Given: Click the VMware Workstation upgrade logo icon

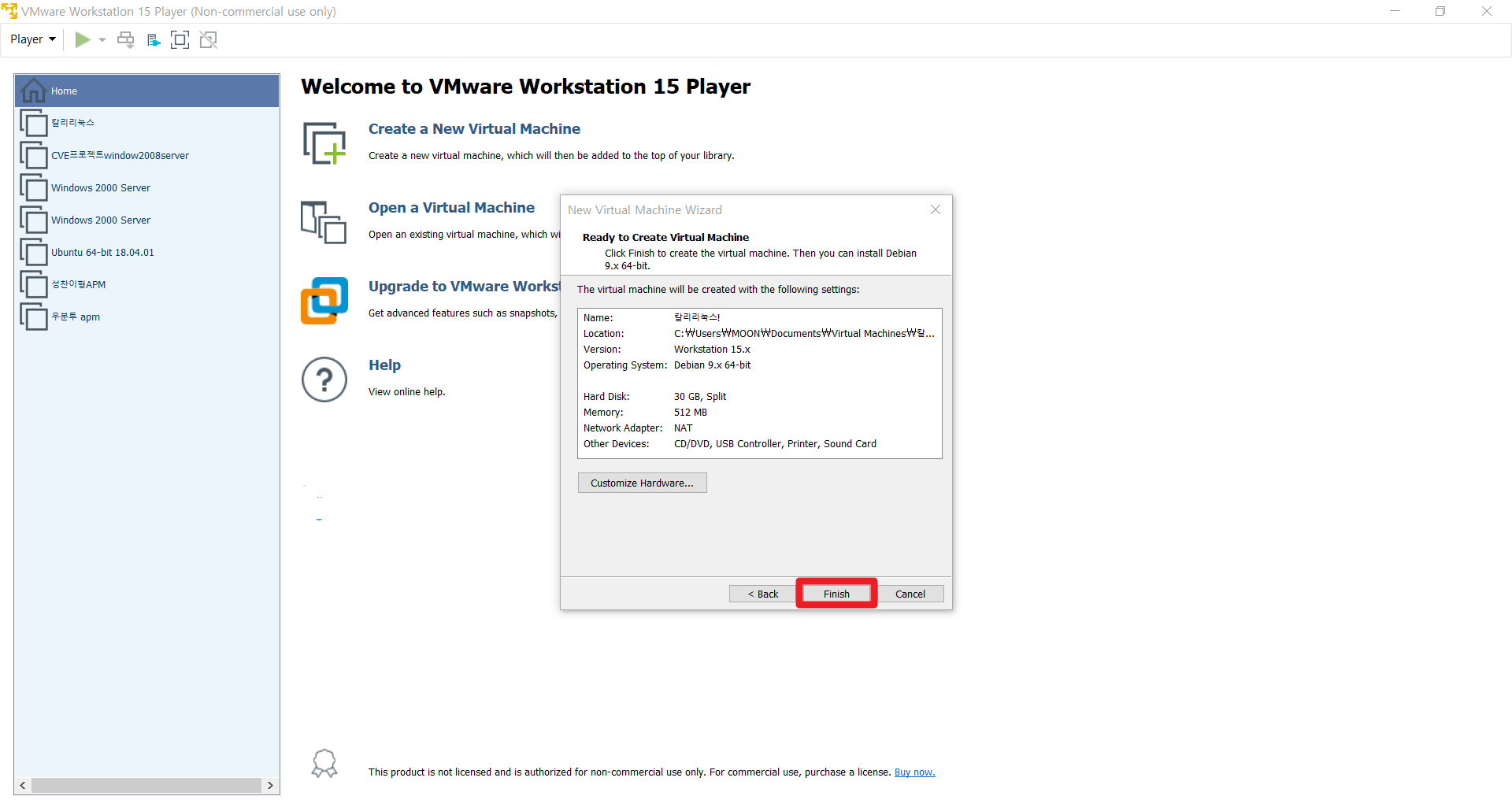Looking at the screenshot, I should [324, 300].
